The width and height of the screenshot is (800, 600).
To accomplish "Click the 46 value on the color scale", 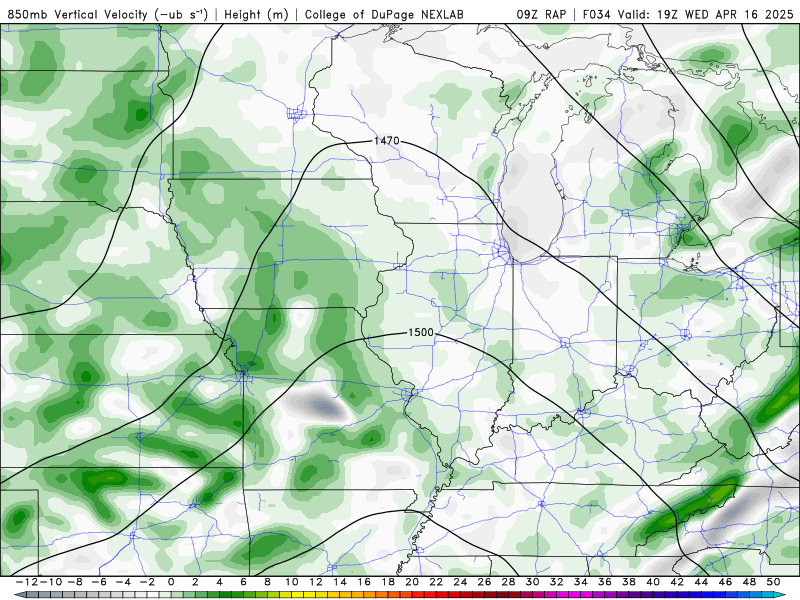I will pos(726,582).
